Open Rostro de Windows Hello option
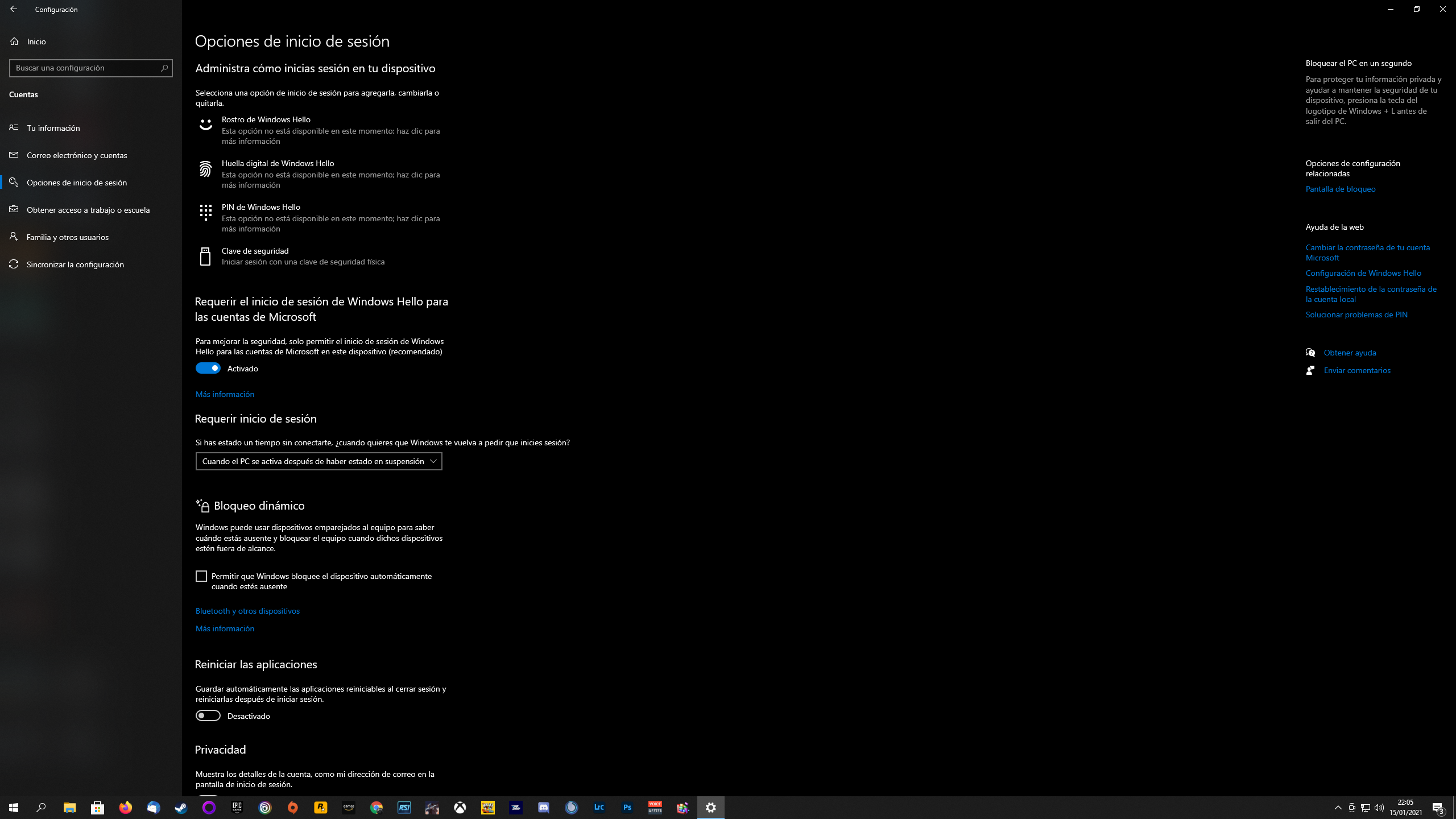Image resolution: width=1456 pixels, height=819 pixels. [x=266, y=119]
